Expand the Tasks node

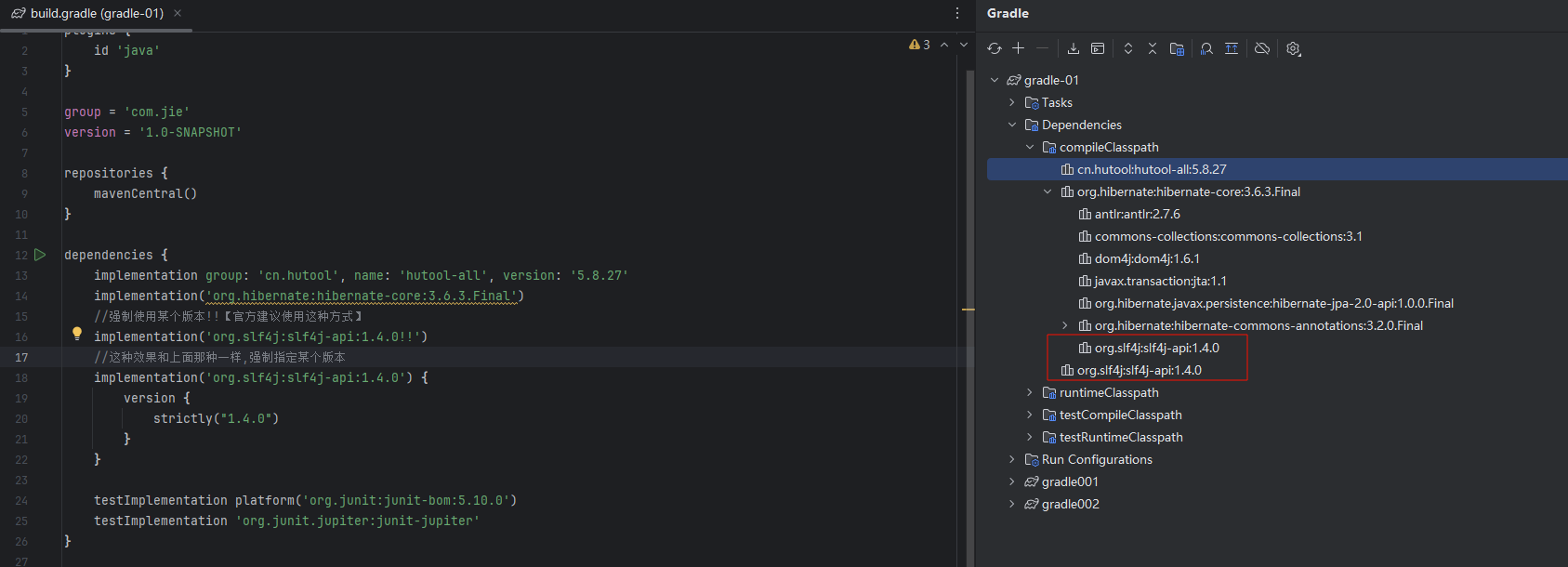point(1012,102)
